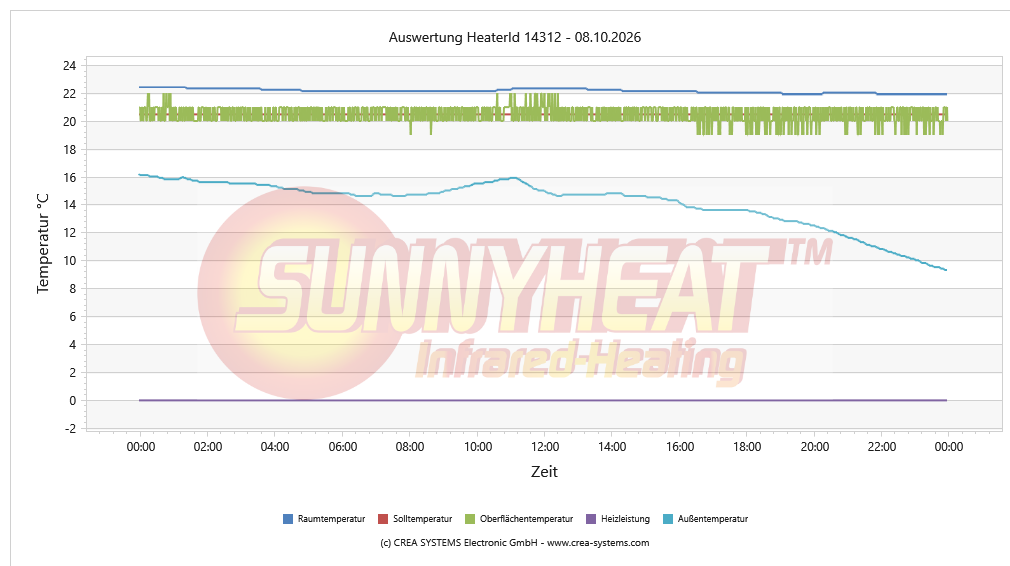Select the Heizleistung legend label

click(x=625, y=519)
